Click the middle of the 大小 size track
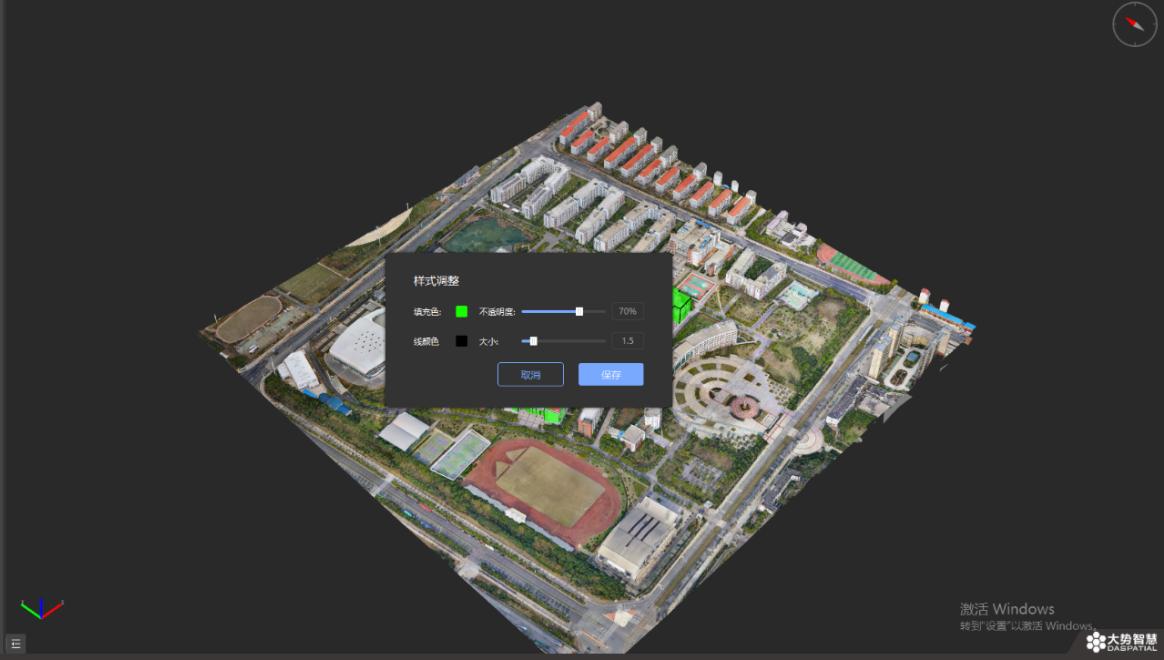 tap(564, 342)
